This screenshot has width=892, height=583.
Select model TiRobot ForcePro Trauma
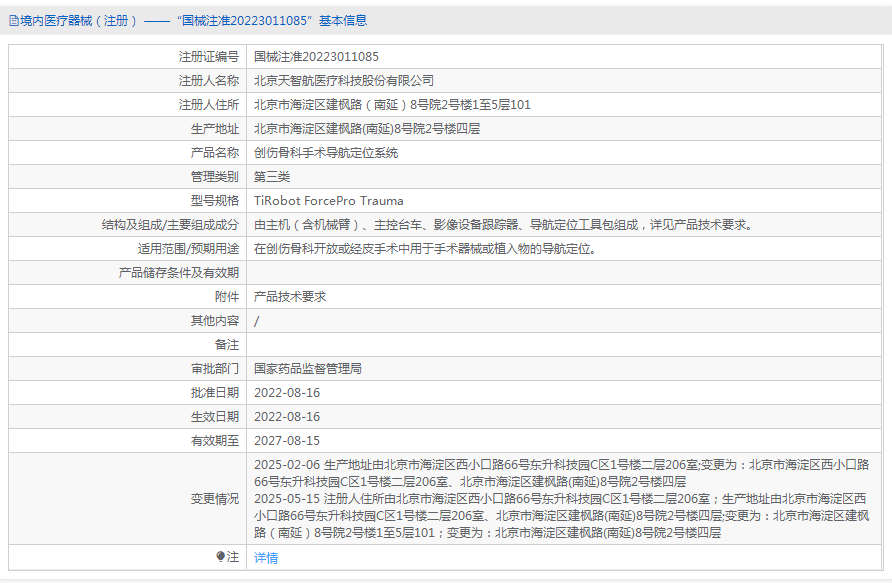click(329, 201)
